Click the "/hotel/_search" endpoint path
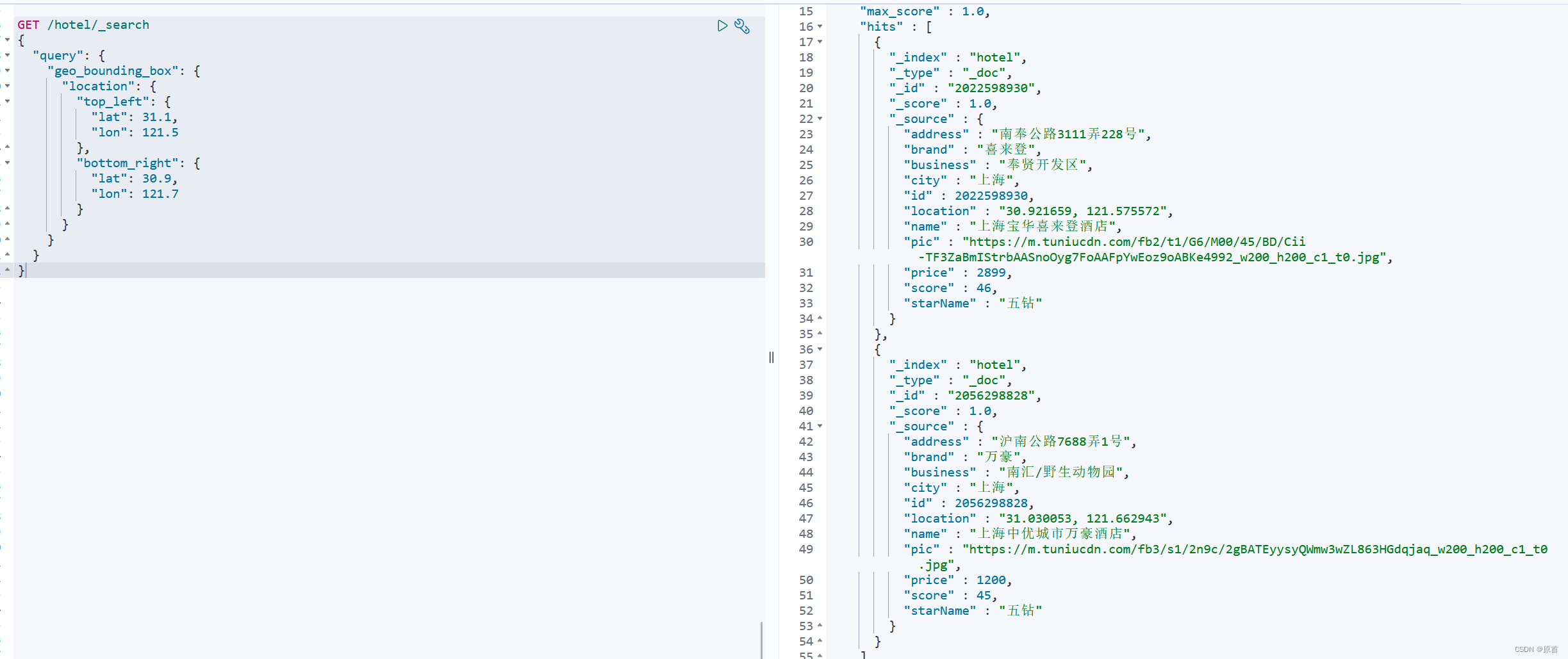The height and width of the screenshot is (659, 1568). point(99,25)
